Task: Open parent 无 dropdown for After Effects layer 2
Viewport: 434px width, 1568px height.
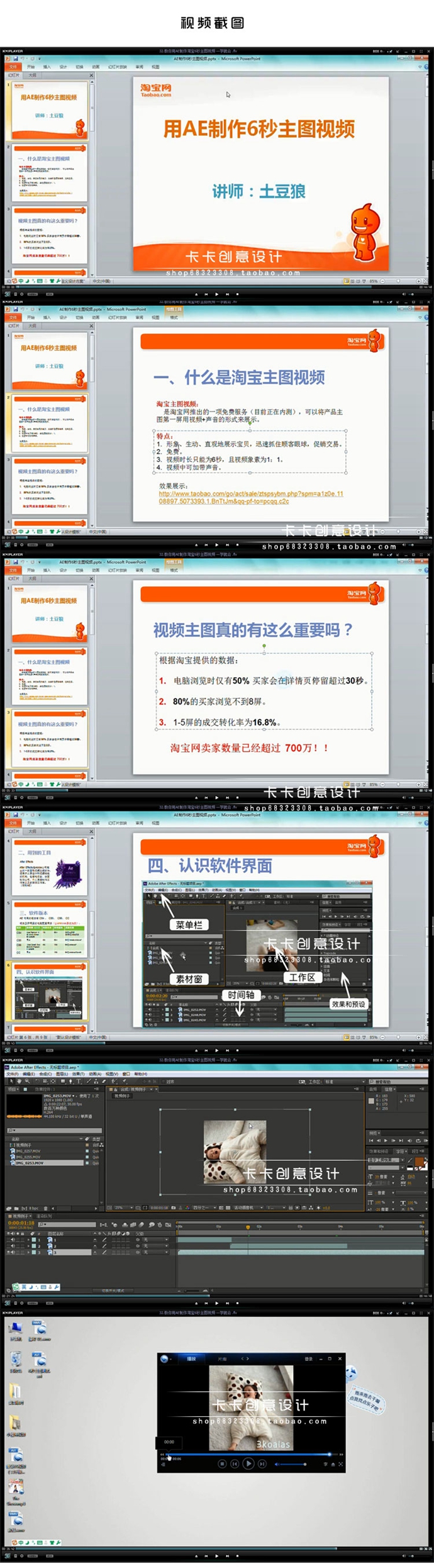Action: tap(155, 1246)
